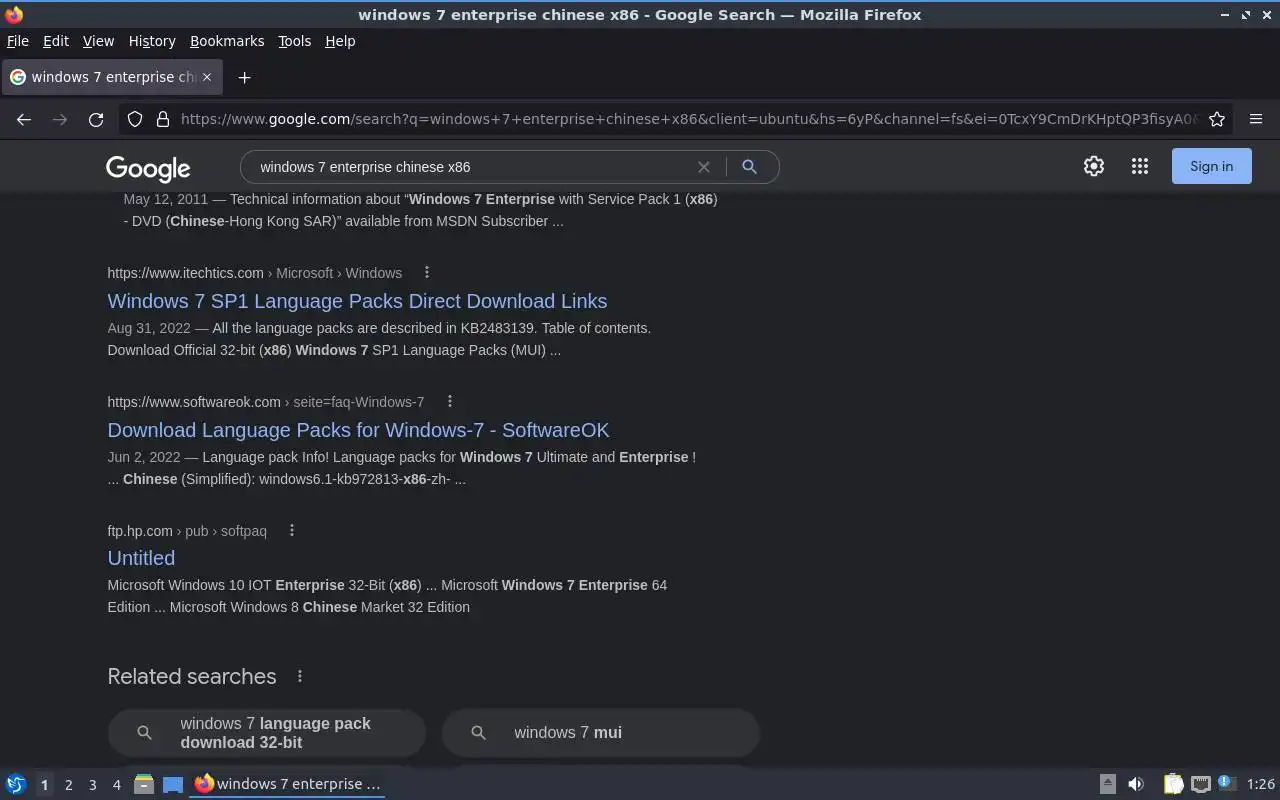Open options for the itechtics result

(427, 272)
